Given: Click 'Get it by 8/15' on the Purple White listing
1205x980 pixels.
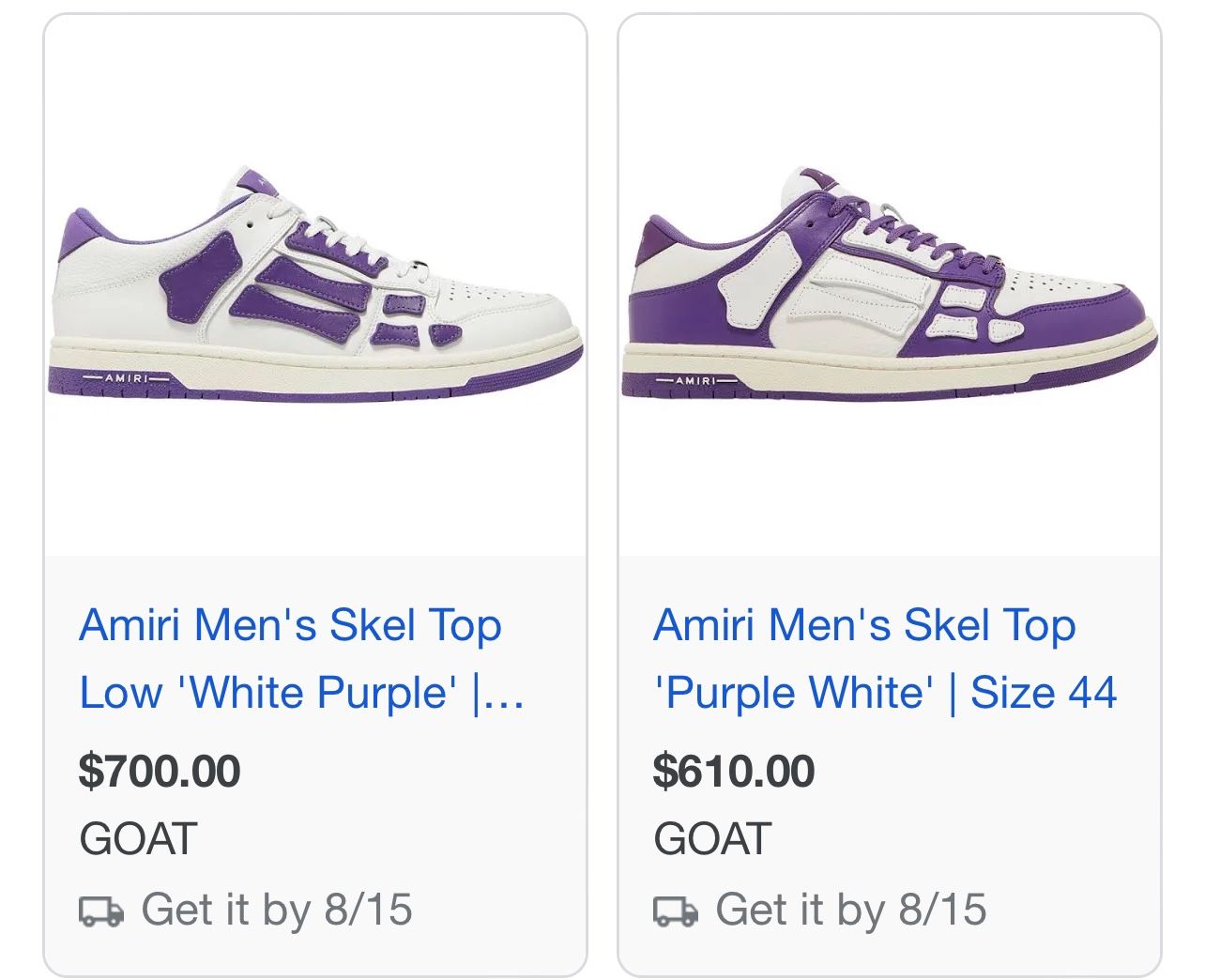Looking at the screenshot, I should [850, 910].
